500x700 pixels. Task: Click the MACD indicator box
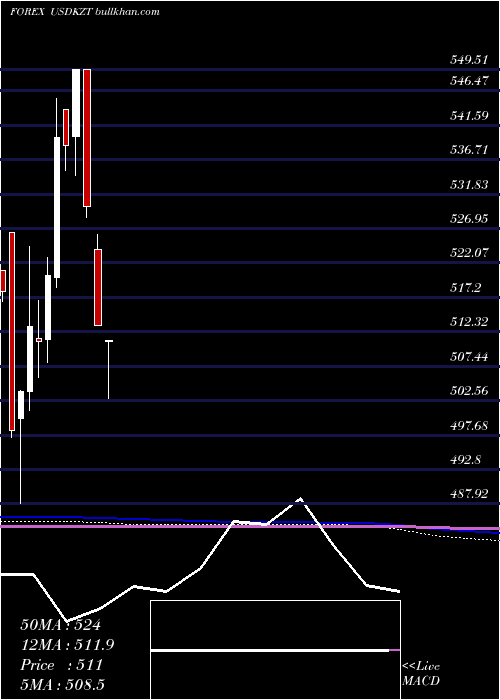[275, 650]
